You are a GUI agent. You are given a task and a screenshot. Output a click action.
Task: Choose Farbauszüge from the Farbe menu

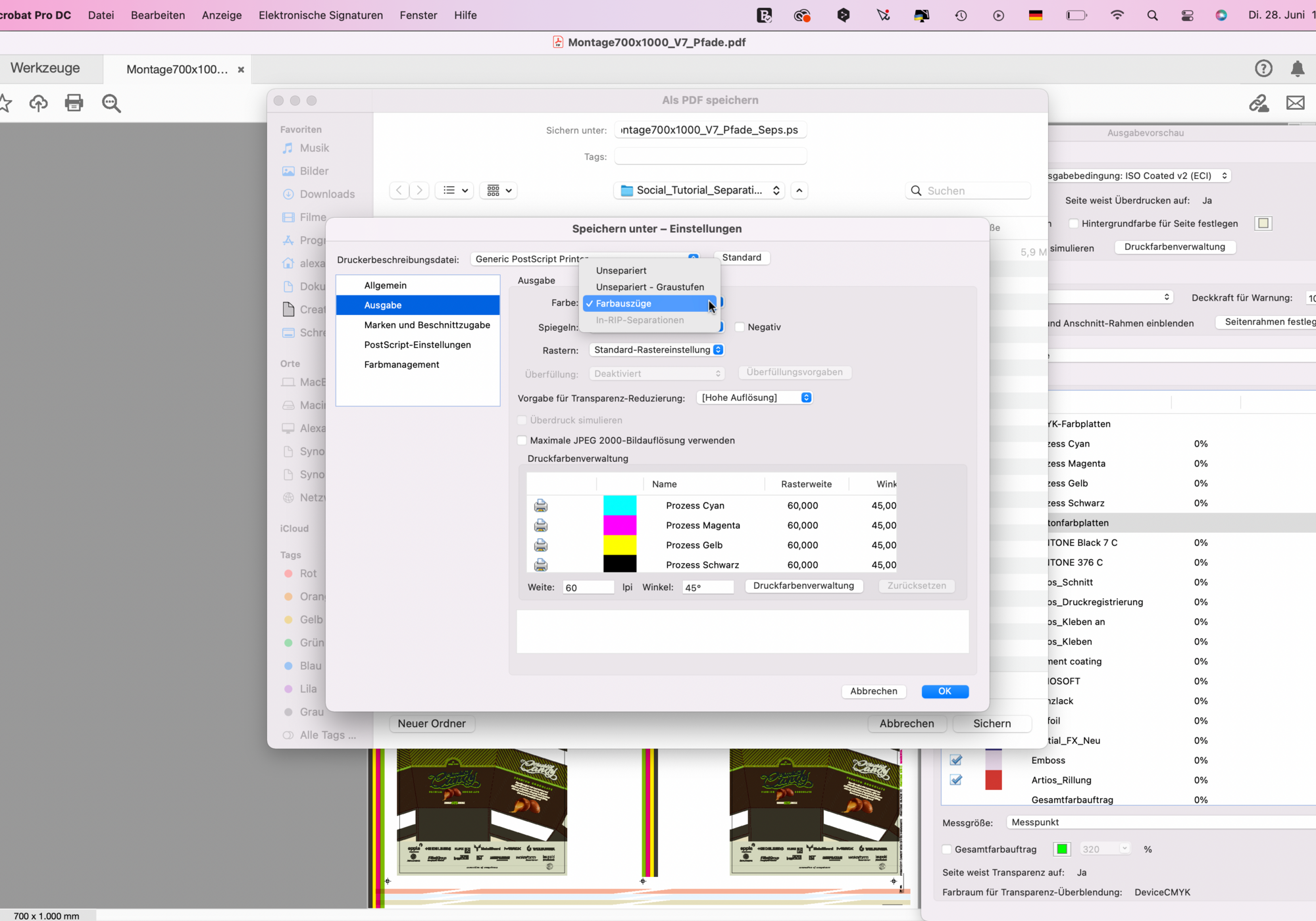coord(624,303)
